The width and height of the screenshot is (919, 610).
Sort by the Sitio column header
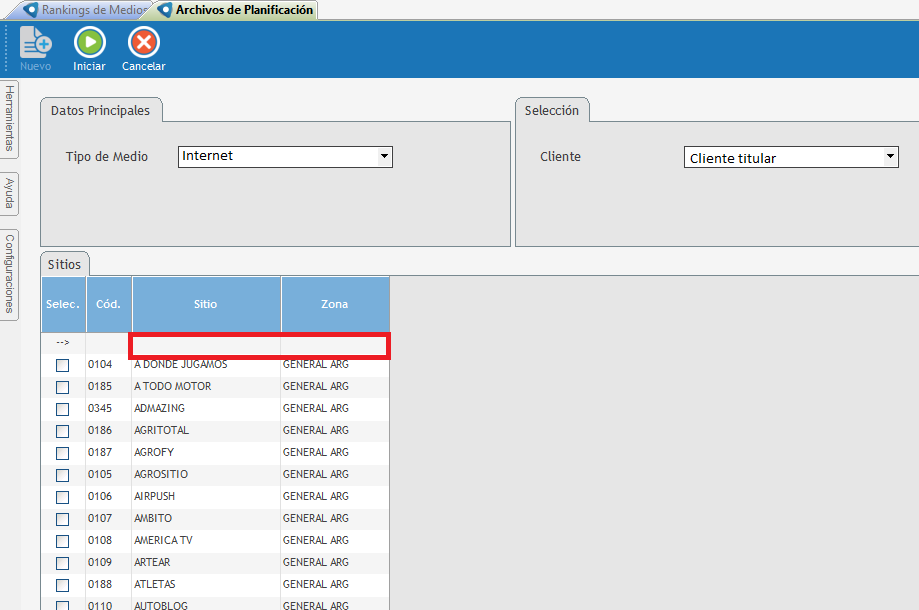click(206, 304)
